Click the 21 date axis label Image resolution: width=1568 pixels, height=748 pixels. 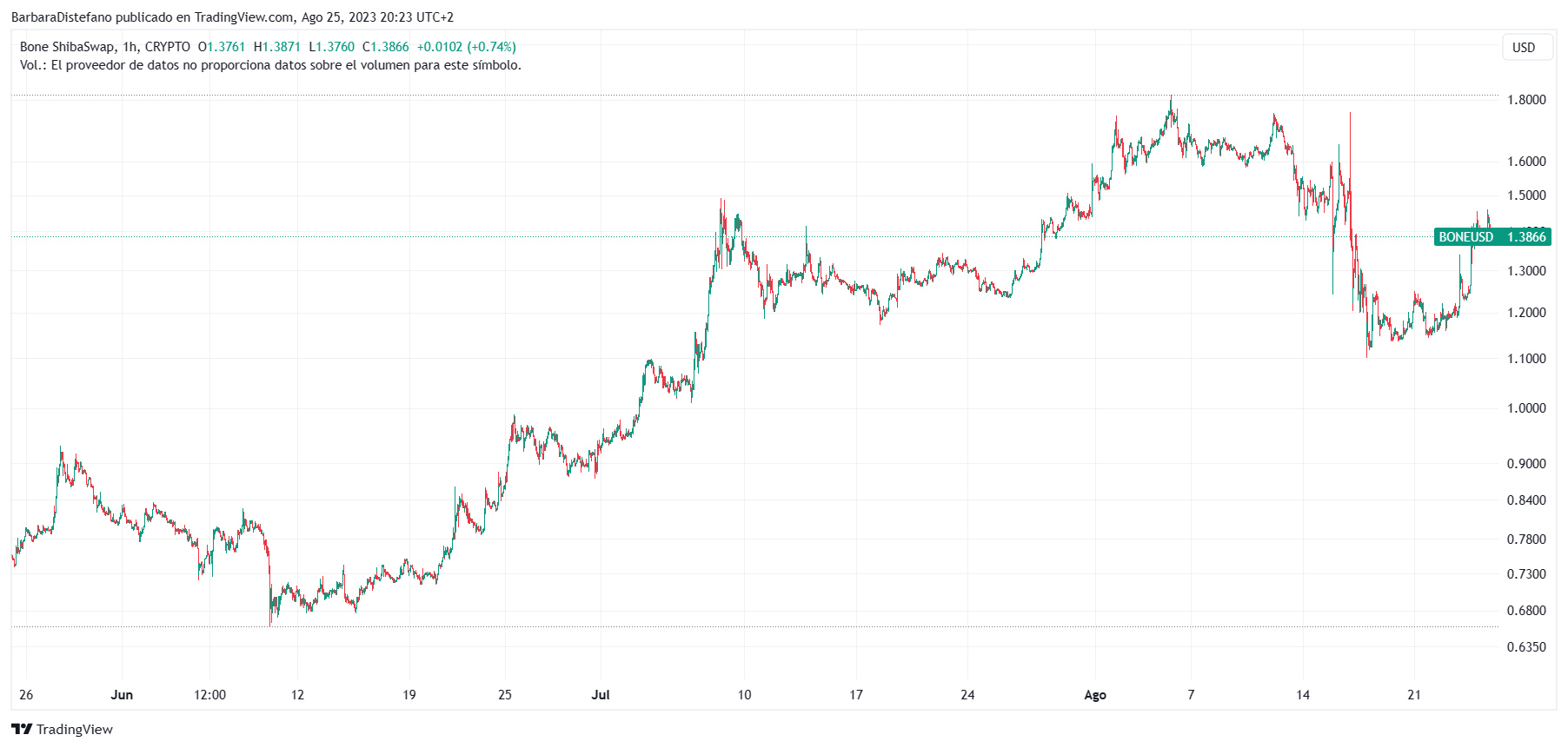pyautogui.click(x=1414, y=695)
